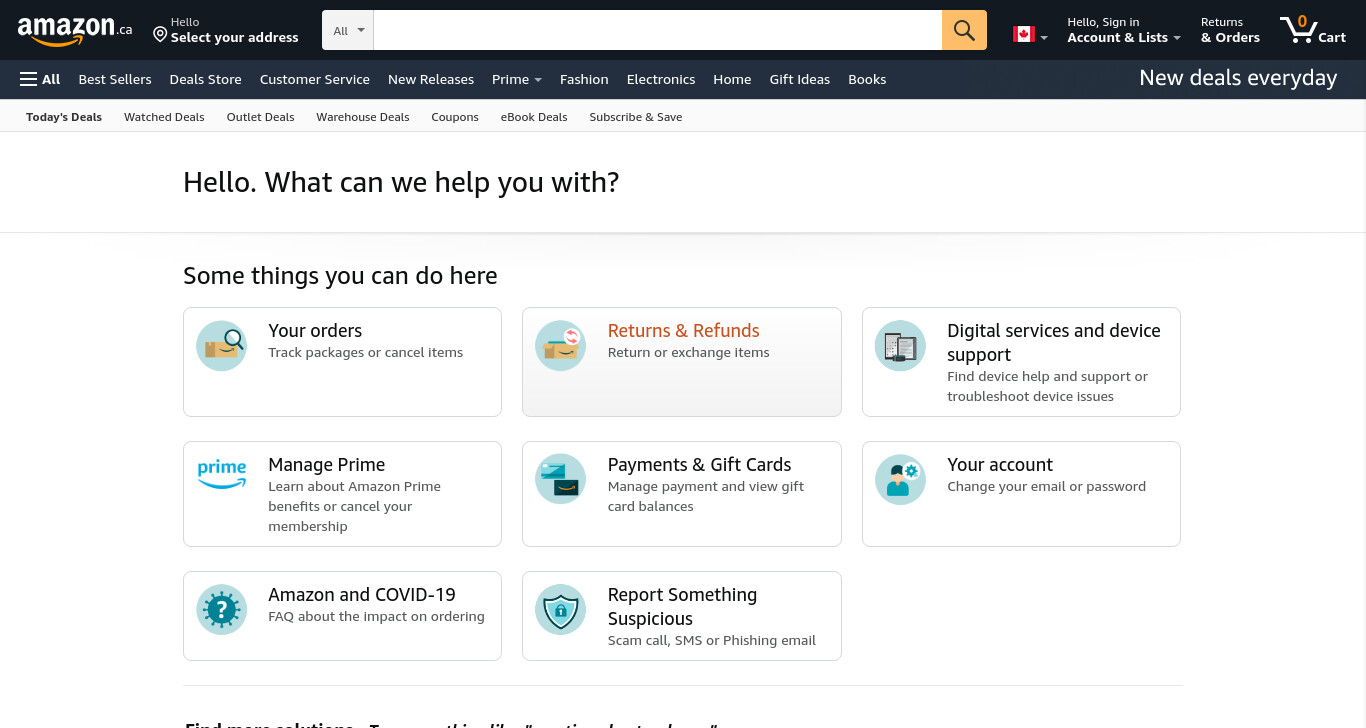Open Payments & Gift Cards title
The image size is (1366, 728).
700,465
